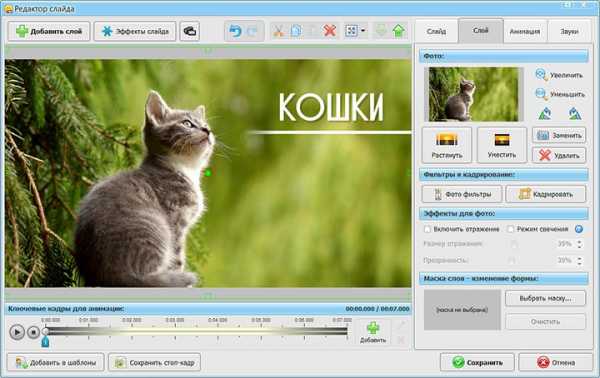Increase Размер отражения value with stepper
This screenshot has width=600, height=378.
tap(579, 241)
